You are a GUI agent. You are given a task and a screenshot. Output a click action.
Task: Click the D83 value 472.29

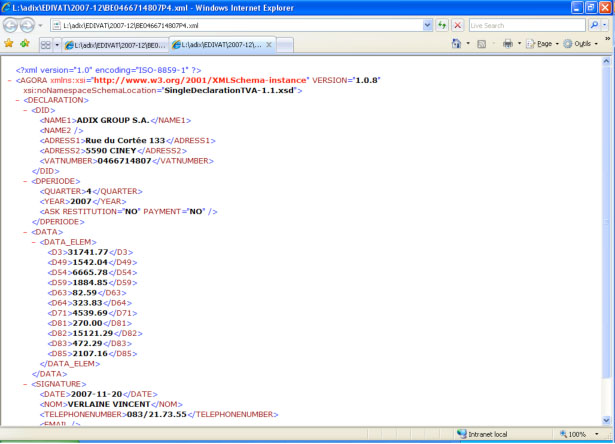(x=87, y=344)
